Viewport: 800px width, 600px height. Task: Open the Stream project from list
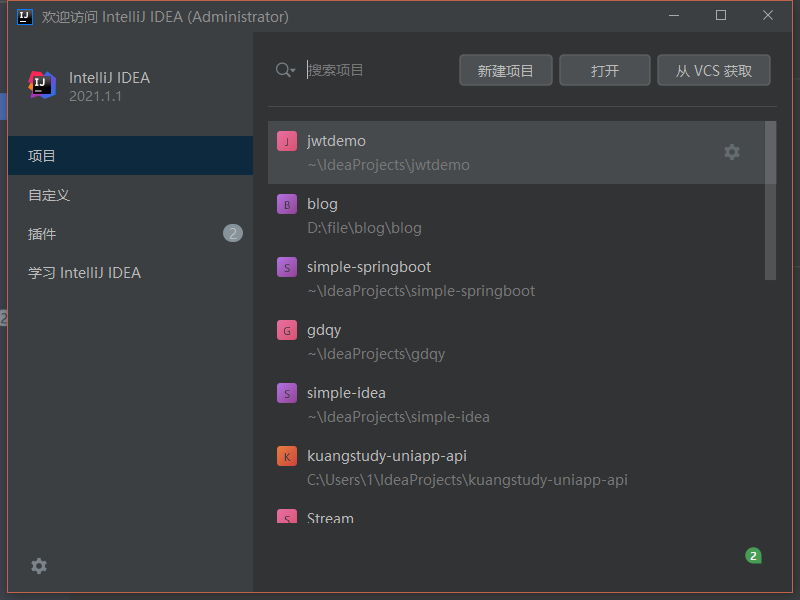point(330,518)
